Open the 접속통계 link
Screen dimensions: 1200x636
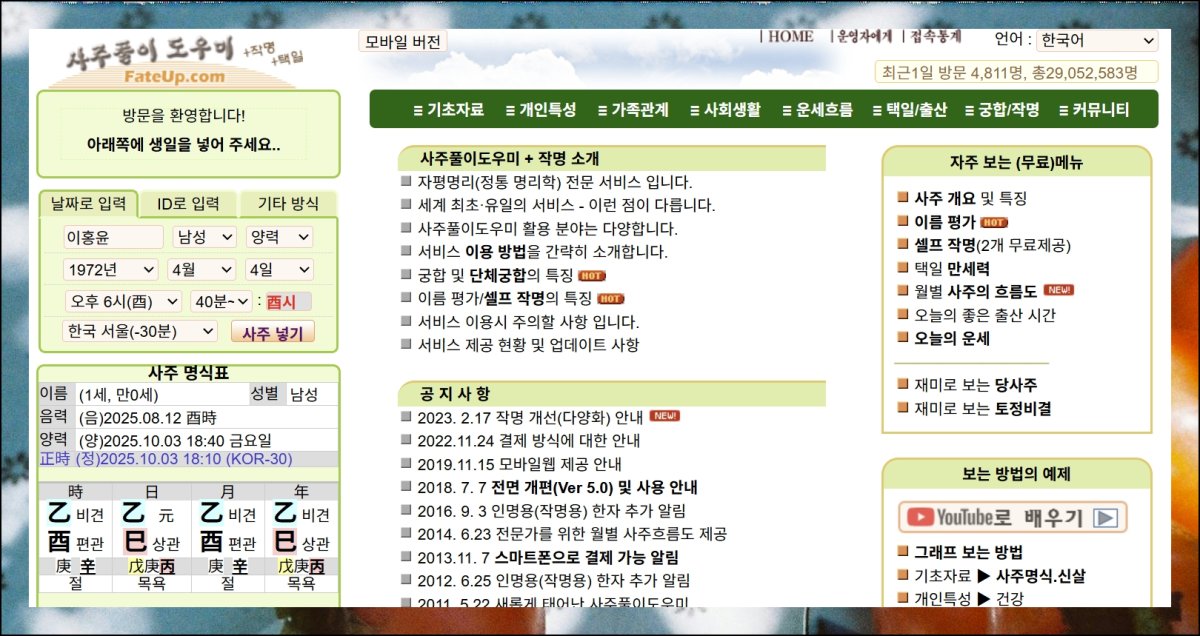(935, 37)
